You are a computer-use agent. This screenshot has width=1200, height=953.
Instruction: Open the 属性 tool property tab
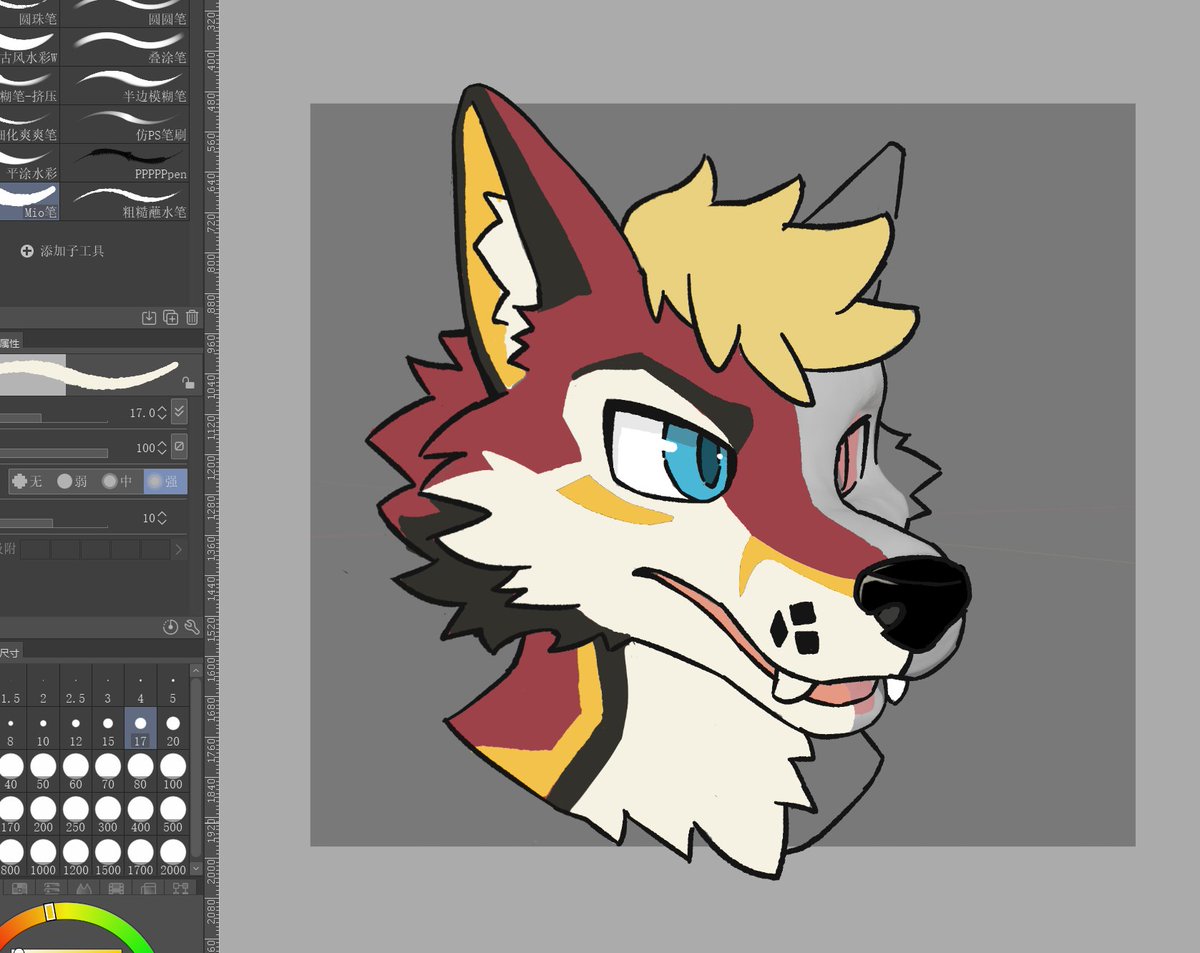coord(10,343)
